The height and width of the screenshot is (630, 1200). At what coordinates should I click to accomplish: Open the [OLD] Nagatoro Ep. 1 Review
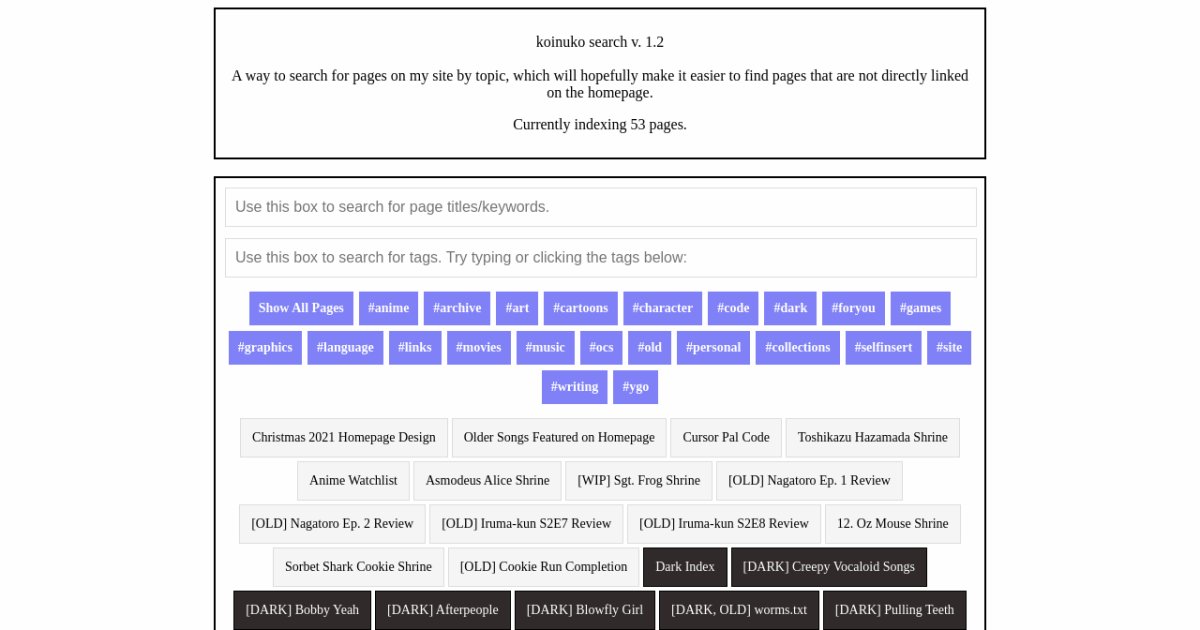tap(809, 480)
